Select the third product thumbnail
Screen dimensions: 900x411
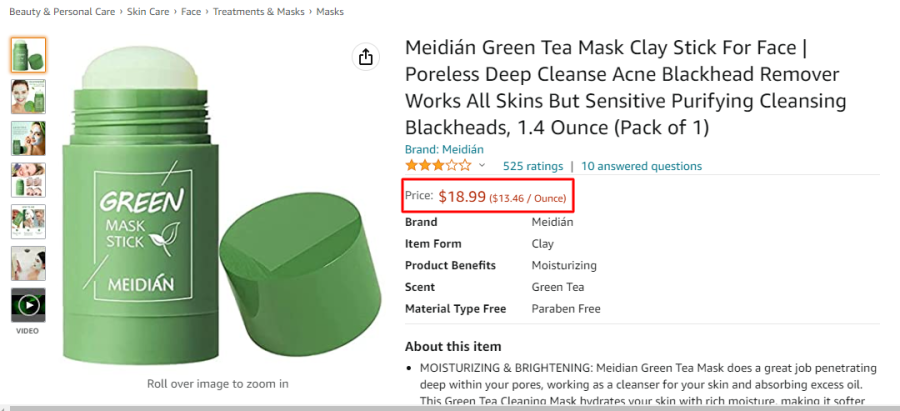(x=28, y=138)
